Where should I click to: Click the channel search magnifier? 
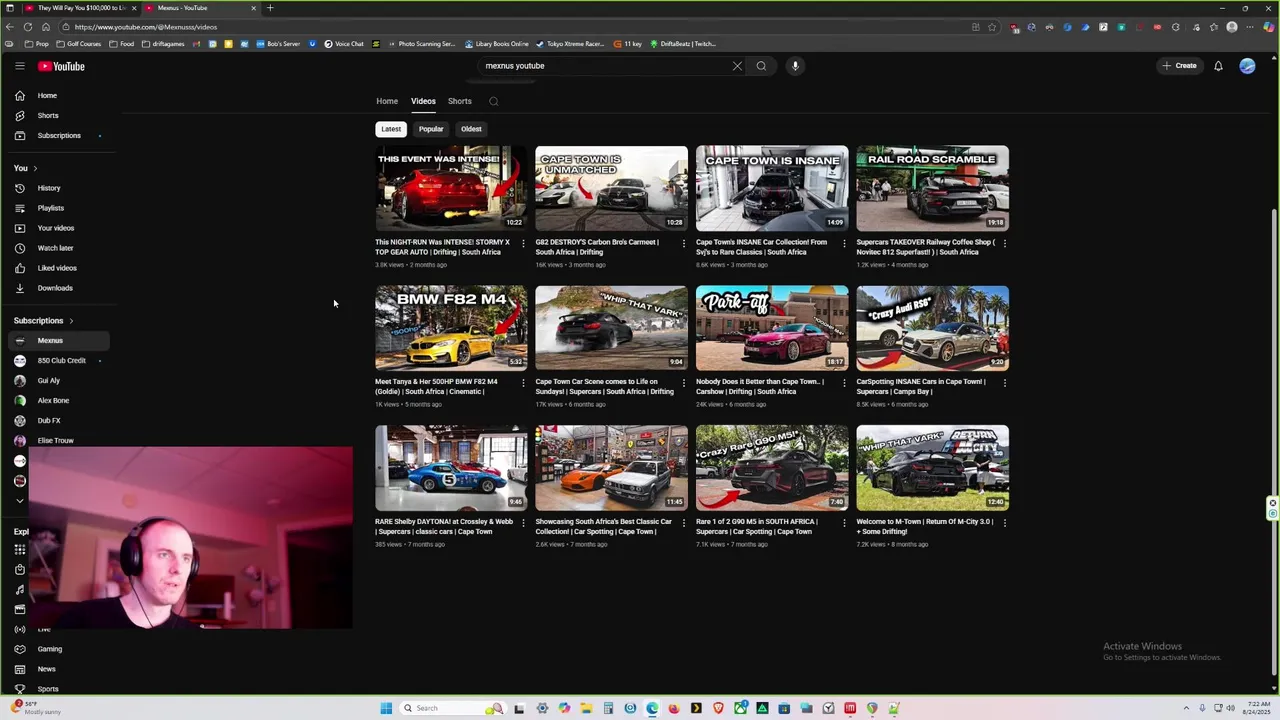(x=493, y=101)
